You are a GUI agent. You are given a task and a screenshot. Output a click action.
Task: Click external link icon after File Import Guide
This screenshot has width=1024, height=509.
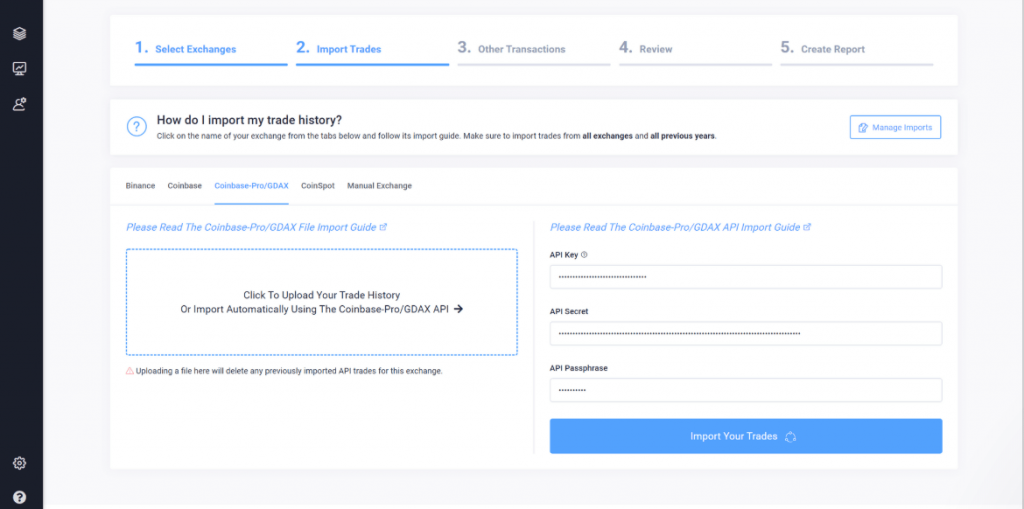383,227
